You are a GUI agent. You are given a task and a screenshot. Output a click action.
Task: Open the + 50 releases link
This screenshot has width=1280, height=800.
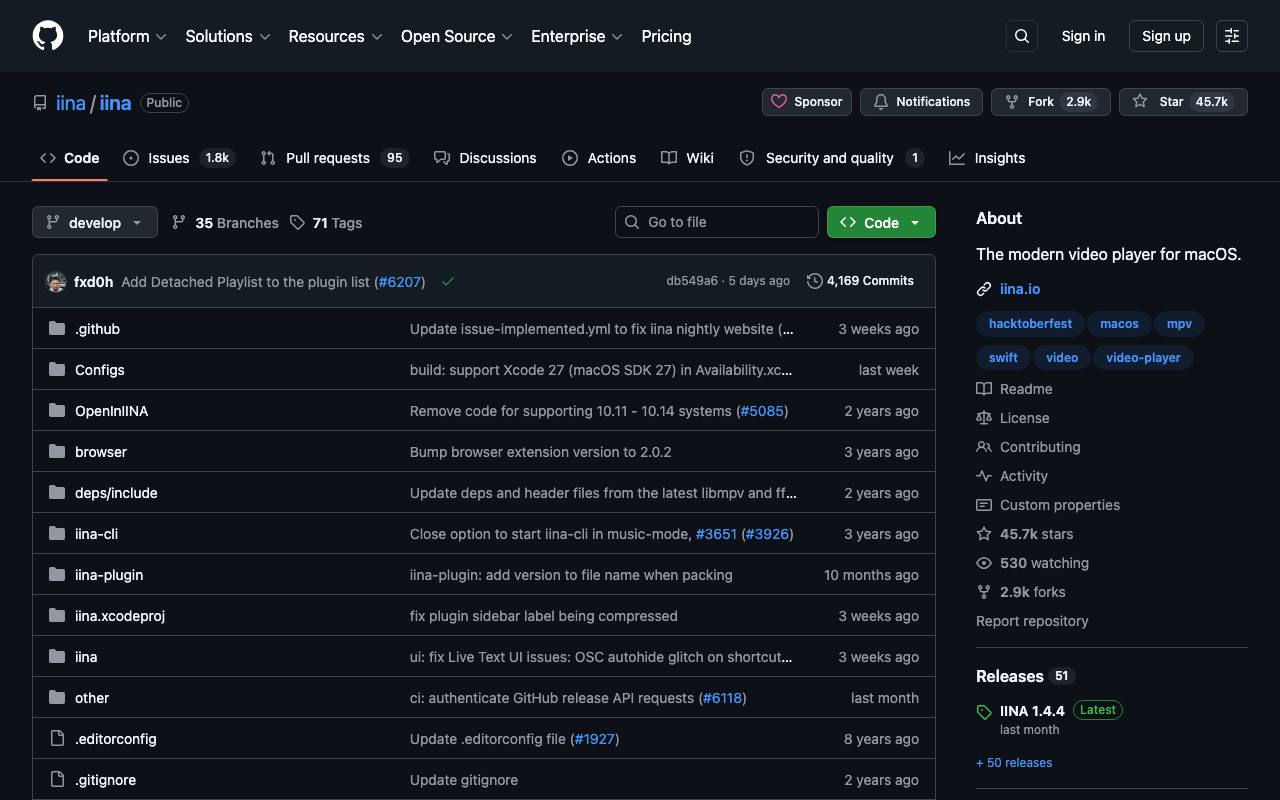[x=1014, y=763]
